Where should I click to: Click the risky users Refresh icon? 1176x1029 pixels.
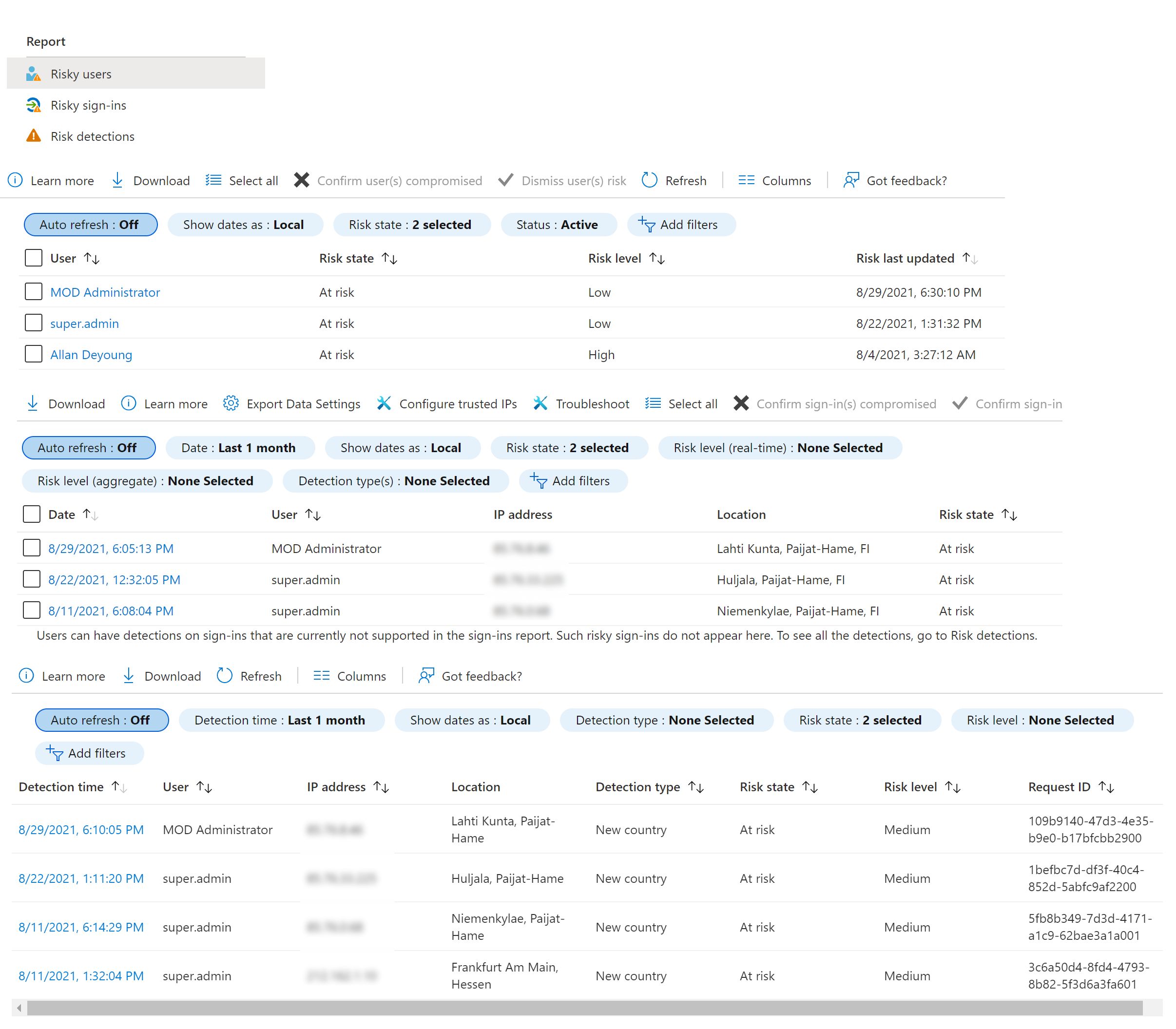tap(649, 180)
